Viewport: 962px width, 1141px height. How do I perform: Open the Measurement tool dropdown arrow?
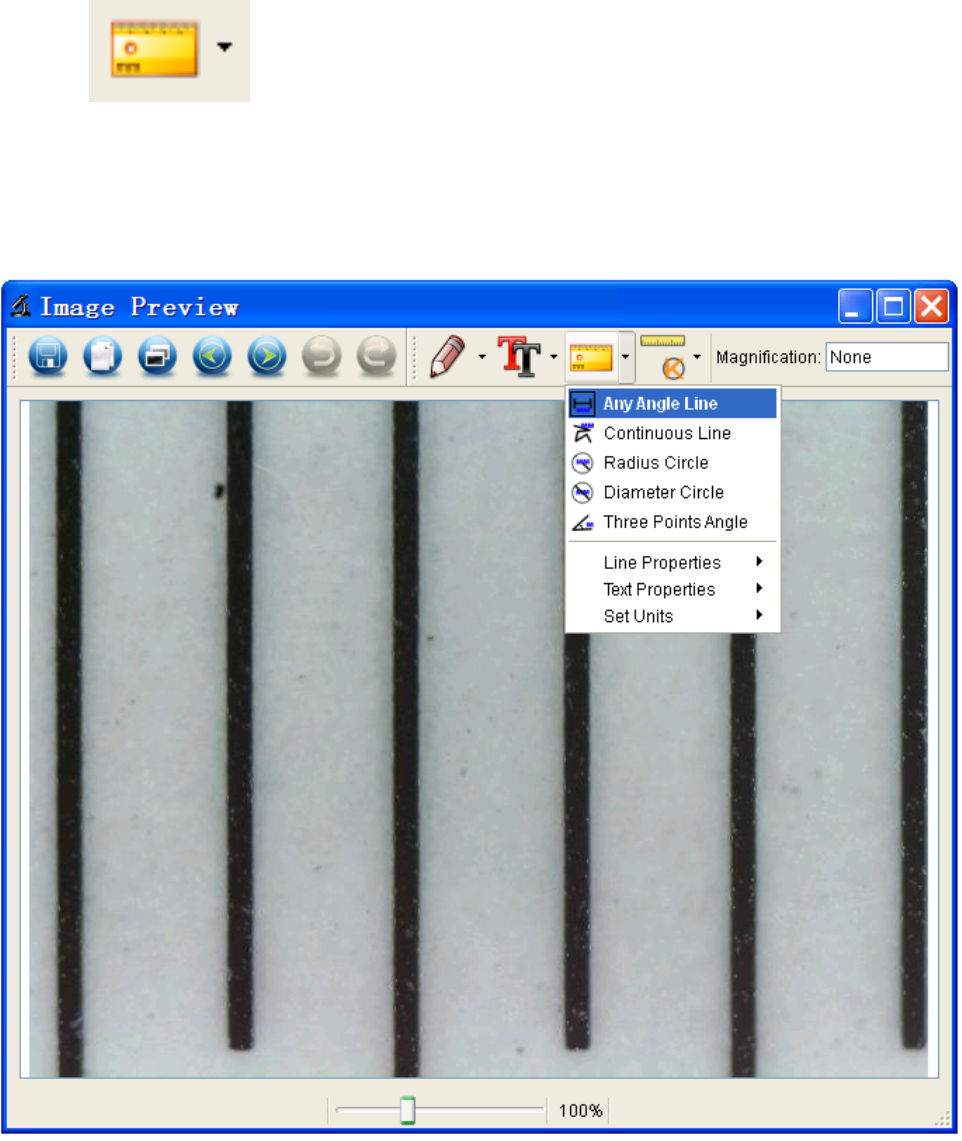click(x=626, y=357)
